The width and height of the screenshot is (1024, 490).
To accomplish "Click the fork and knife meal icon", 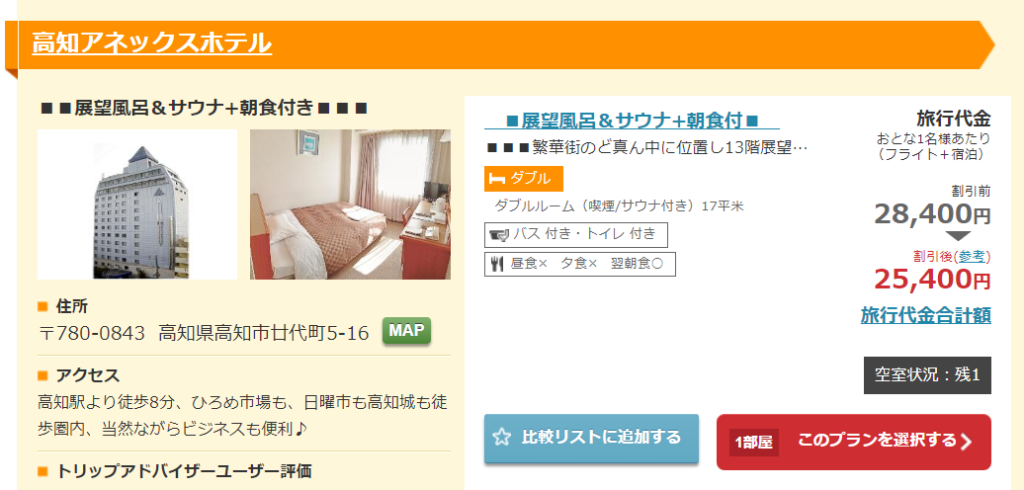I will point(496,265).
